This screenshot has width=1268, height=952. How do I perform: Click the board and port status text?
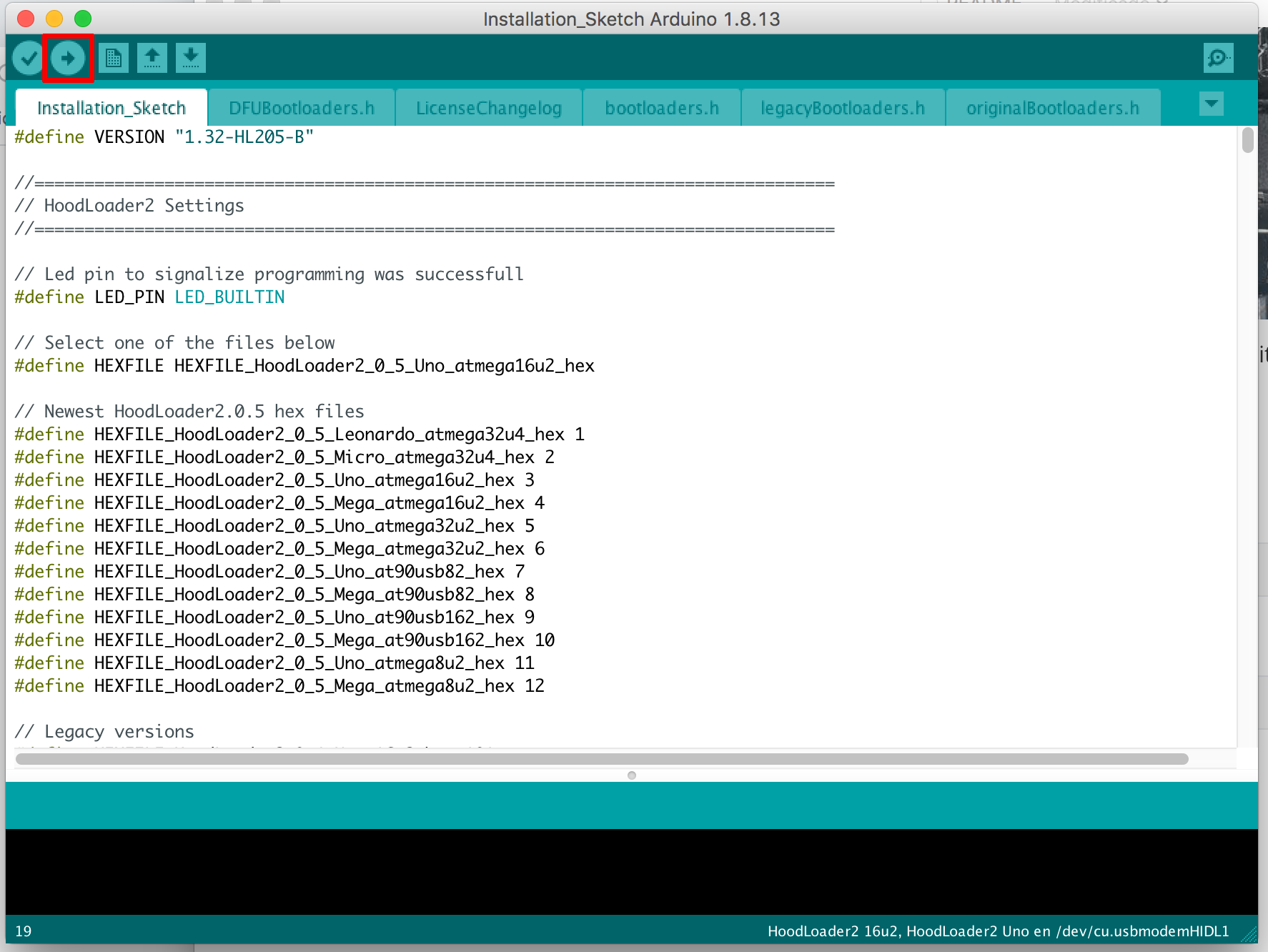click(x=998, y=931)
